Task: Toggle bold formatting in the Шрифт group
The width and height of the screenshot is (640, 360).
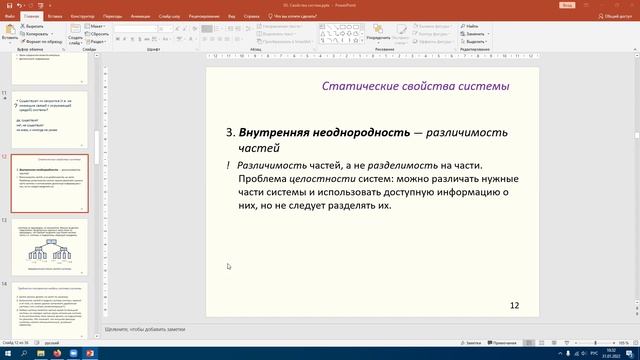Action: click(118, 39)
